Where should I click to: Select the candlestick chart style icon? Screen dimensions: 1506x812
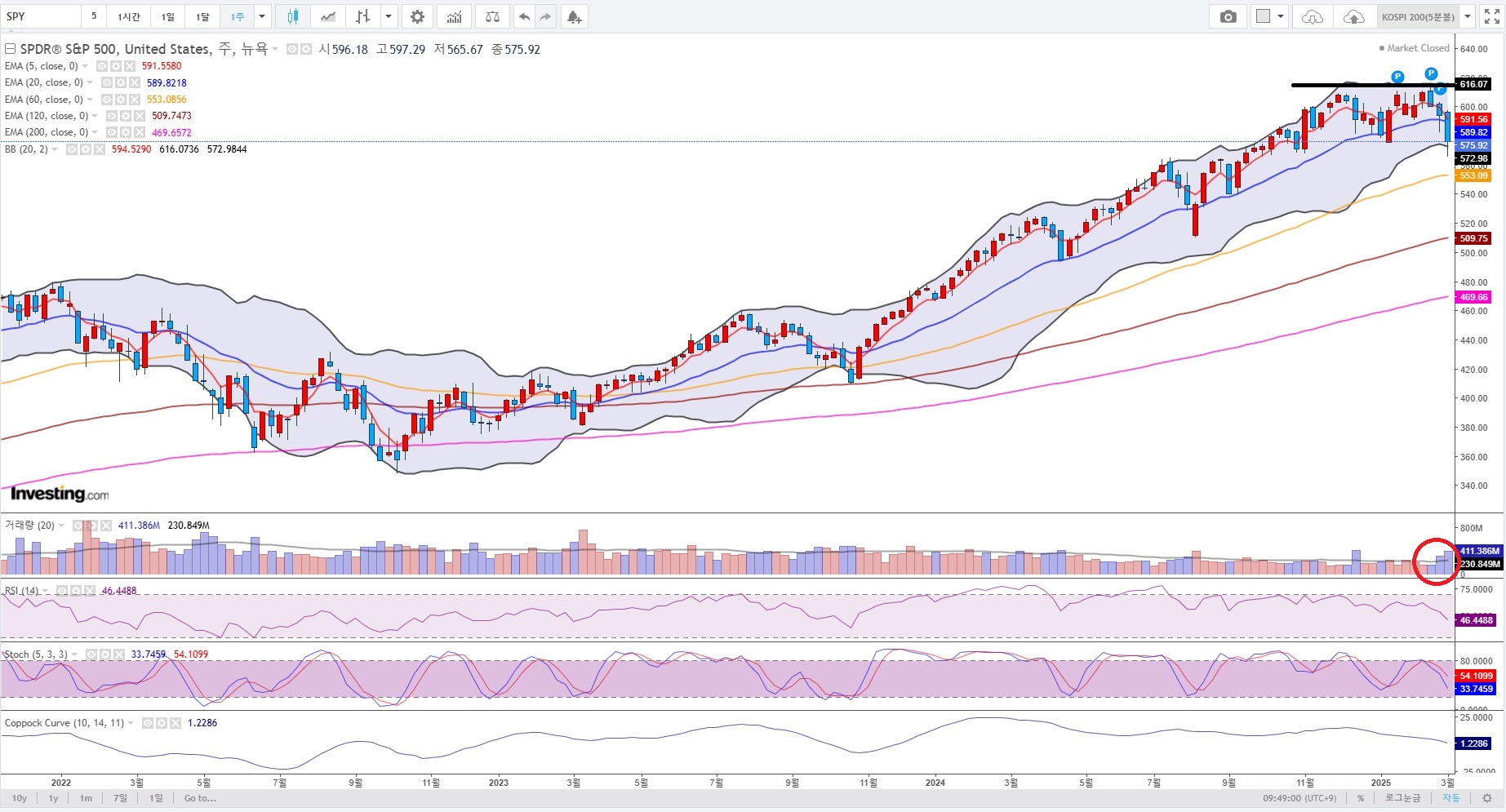click(293, 16)
